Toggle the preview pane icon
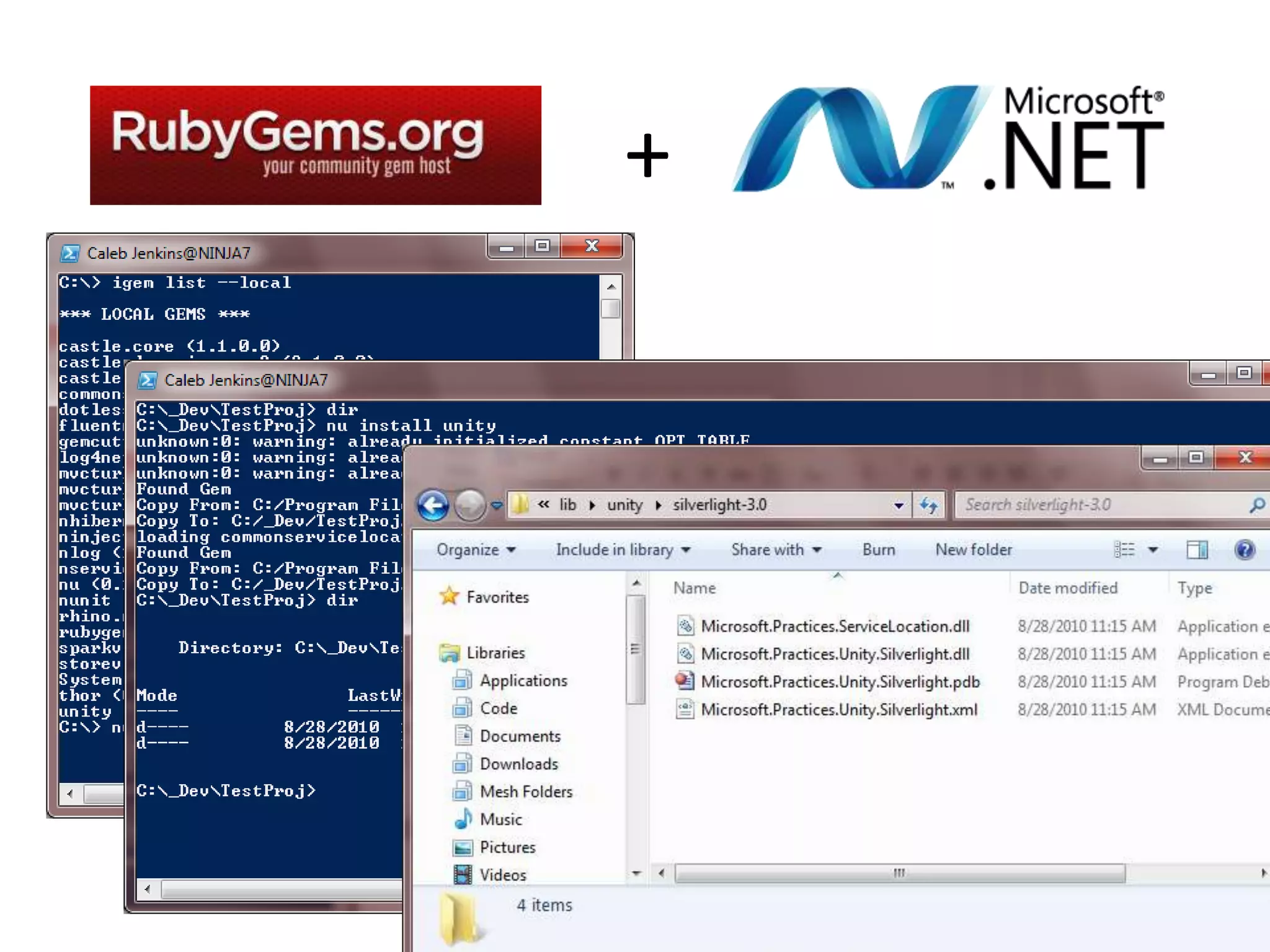 [1197, 550]
